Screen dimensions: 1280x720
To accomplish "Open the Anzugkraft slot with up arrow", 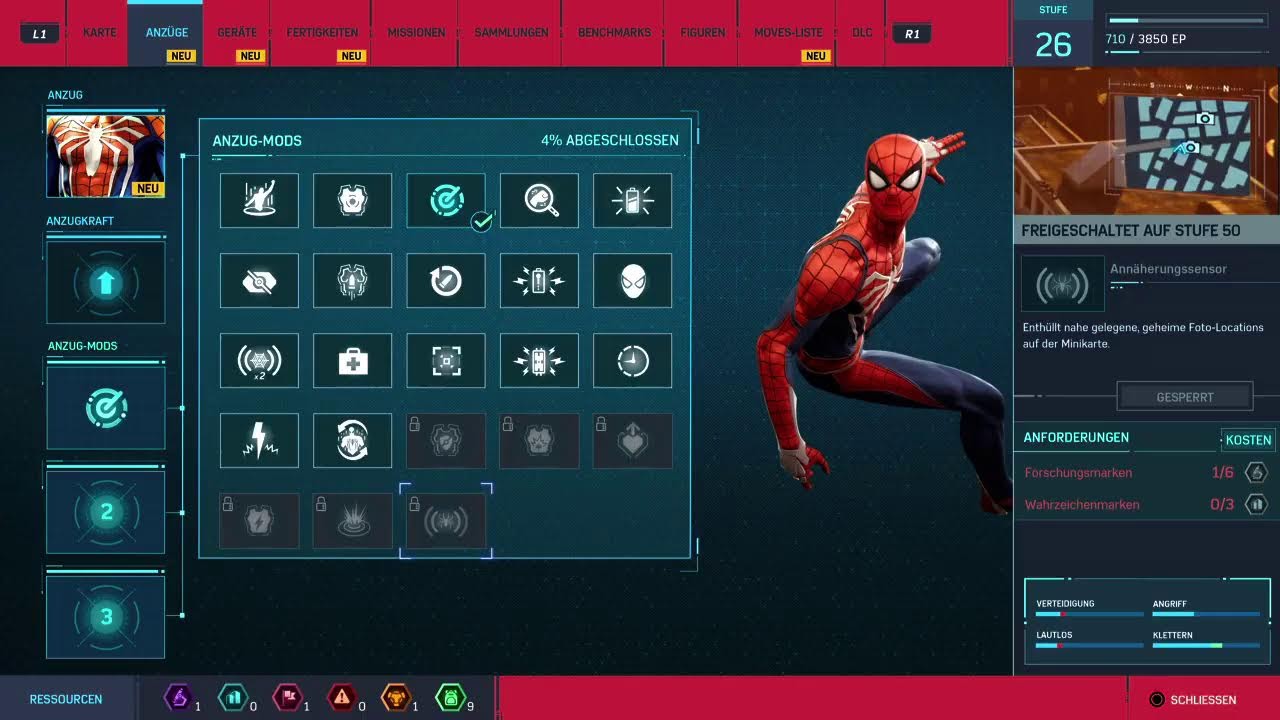I will pos(106,283).
